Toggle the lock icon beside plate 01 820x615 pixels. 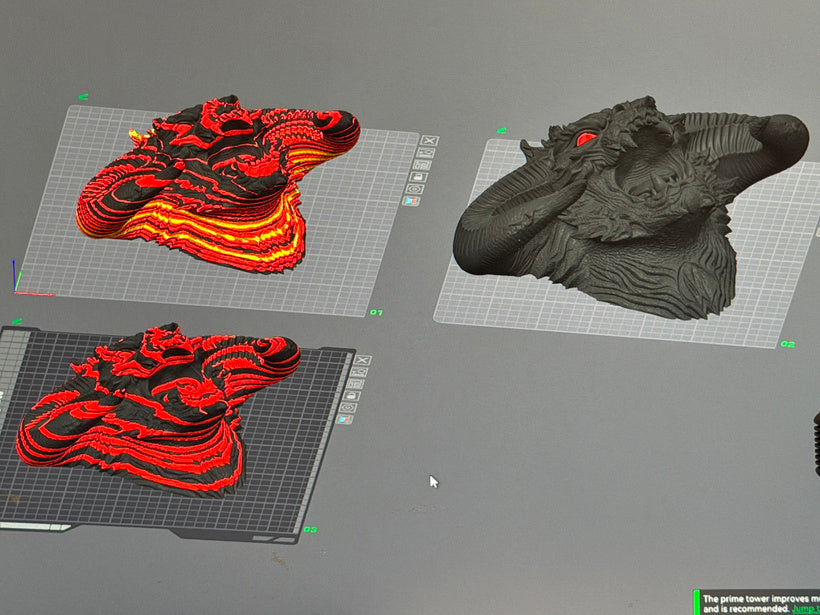coord(419,177)
